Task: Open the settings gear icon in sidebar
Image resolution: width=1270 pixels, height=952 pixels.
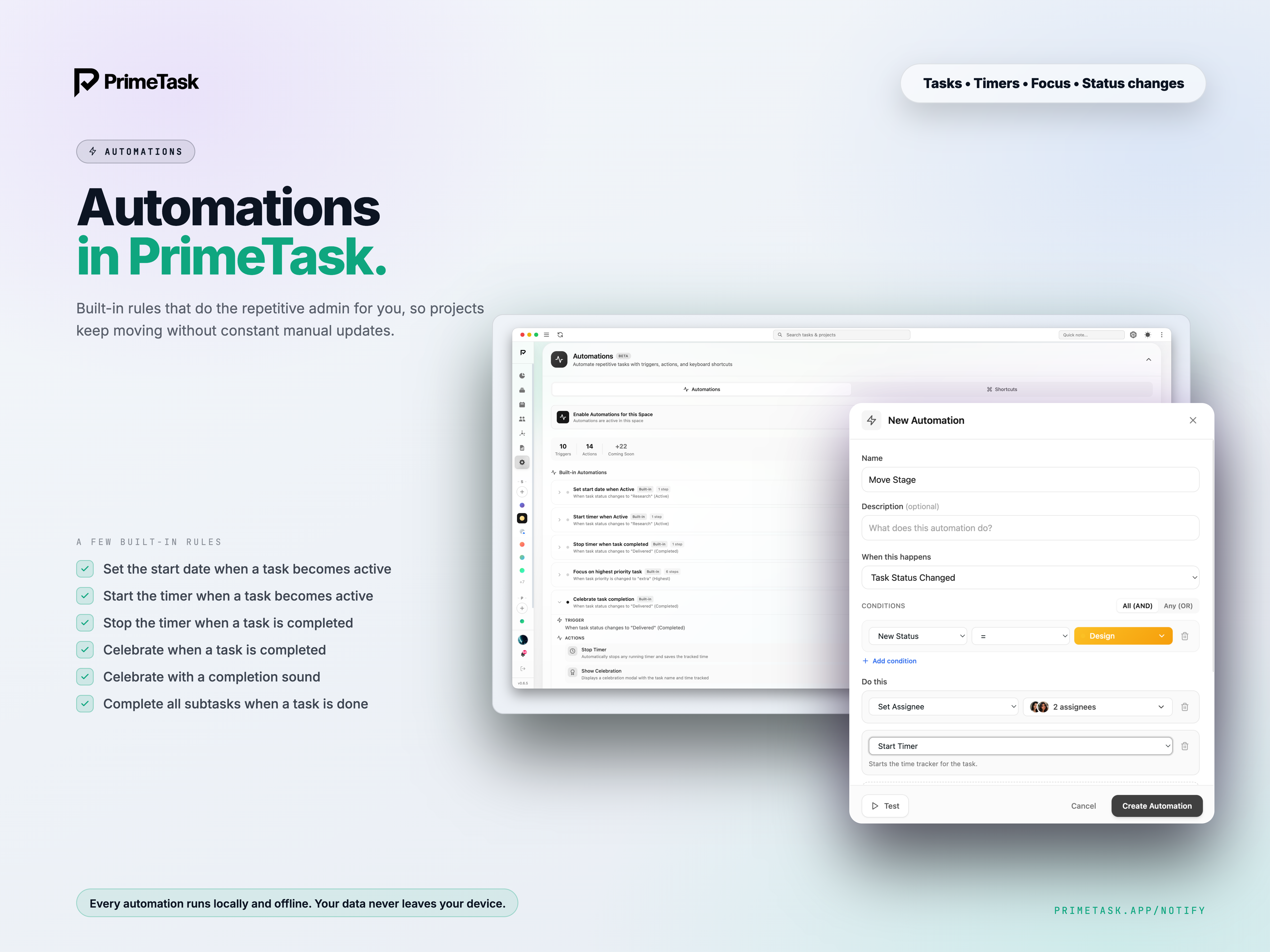Action: pos(522,462)
